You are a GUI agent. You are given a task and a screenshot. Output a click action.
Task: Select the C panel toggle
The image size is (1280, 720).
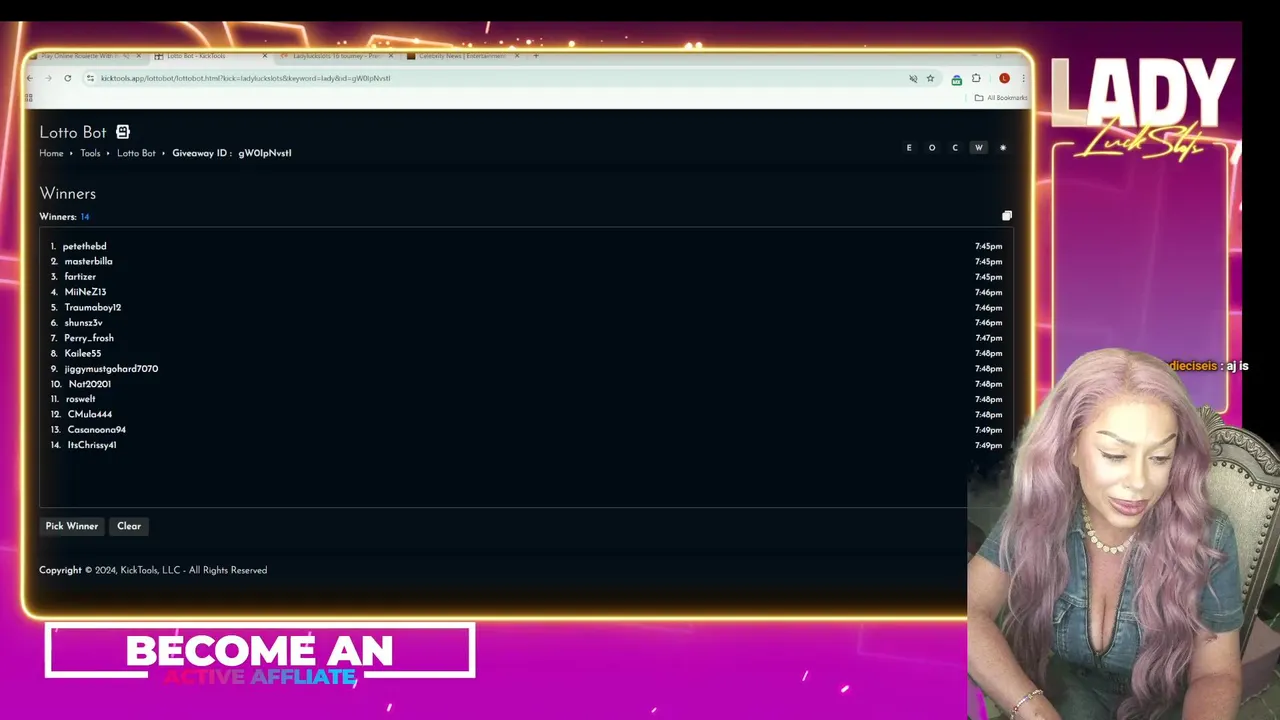(955, 148)
